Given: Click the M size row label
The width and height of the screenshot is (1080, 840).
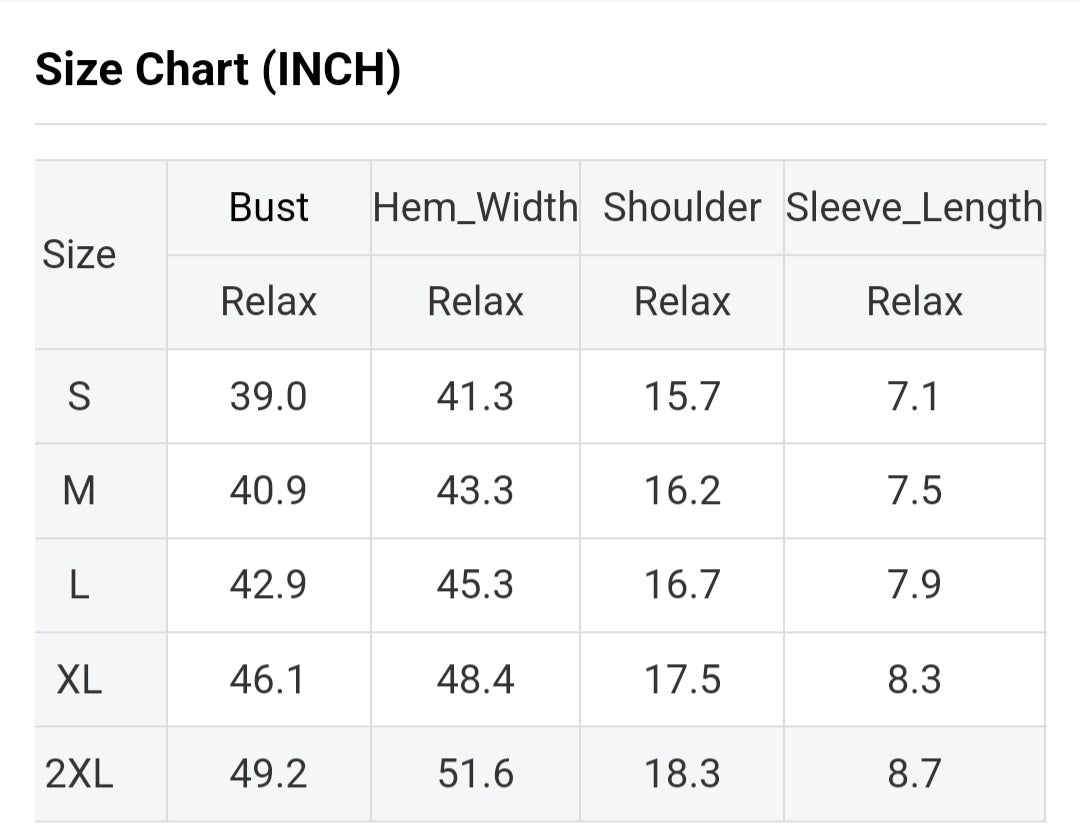Looking at the screenshot, I should (79, 491).
